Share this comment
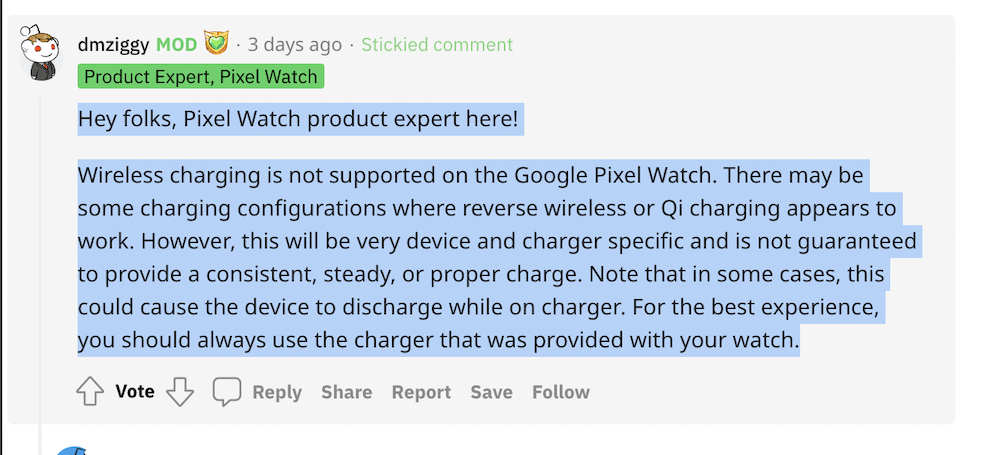 click(x=346, y=392)
